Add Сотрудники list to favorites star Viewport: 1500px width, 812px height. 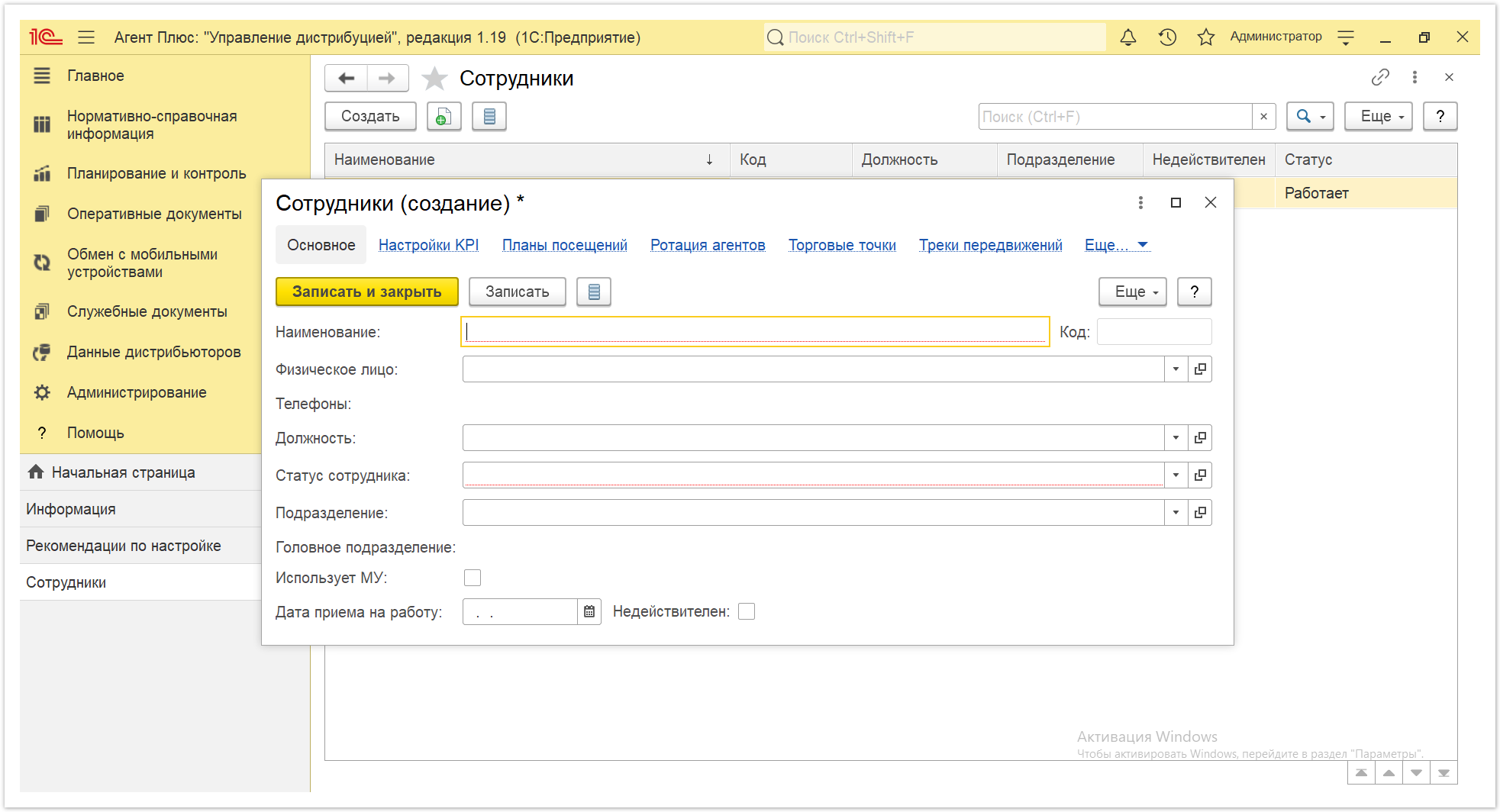click(434, 78)
